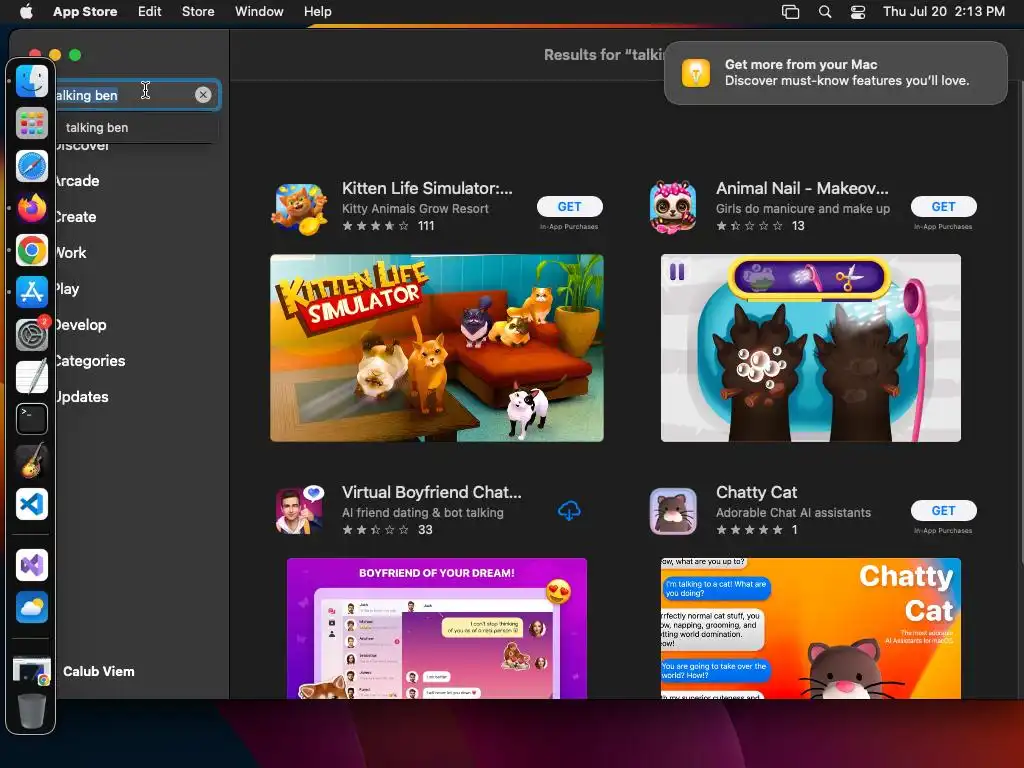Image resolution: width=1024 pixels, height=768 pixels.
Task: Open GarageBand dock icon
Action: point(31,461)
